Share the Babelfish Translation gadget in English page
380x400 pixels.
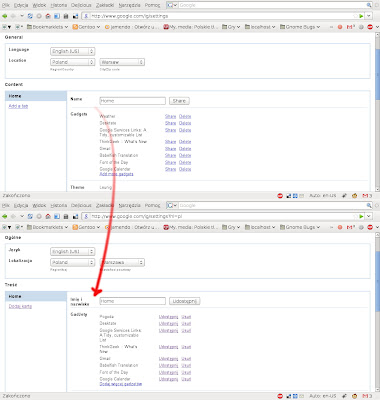tap(170, 156)
